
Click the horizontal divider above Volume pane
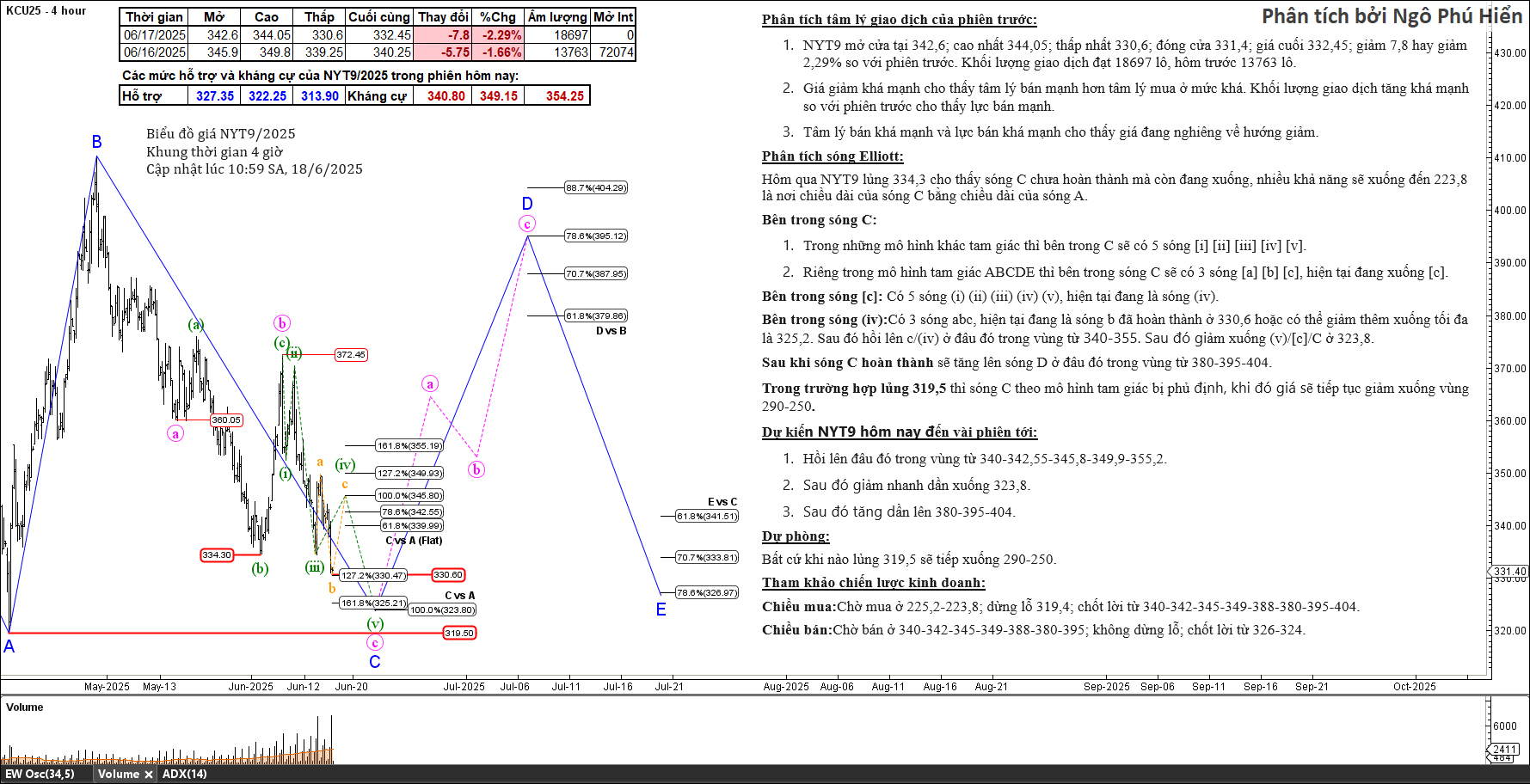click(745, 695)
